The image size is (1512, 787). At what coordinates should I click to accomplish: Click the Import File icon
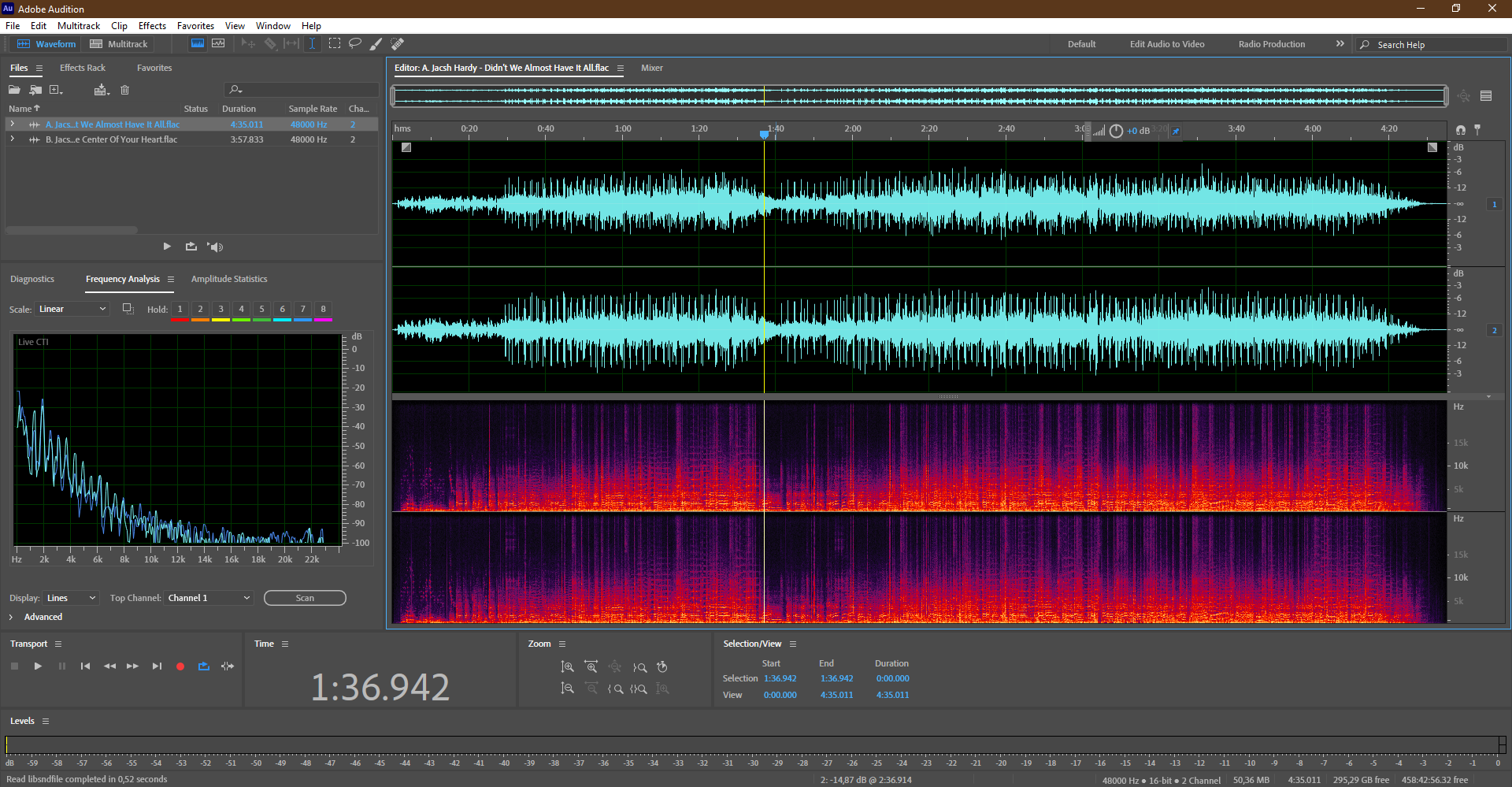tap(35, 90)
